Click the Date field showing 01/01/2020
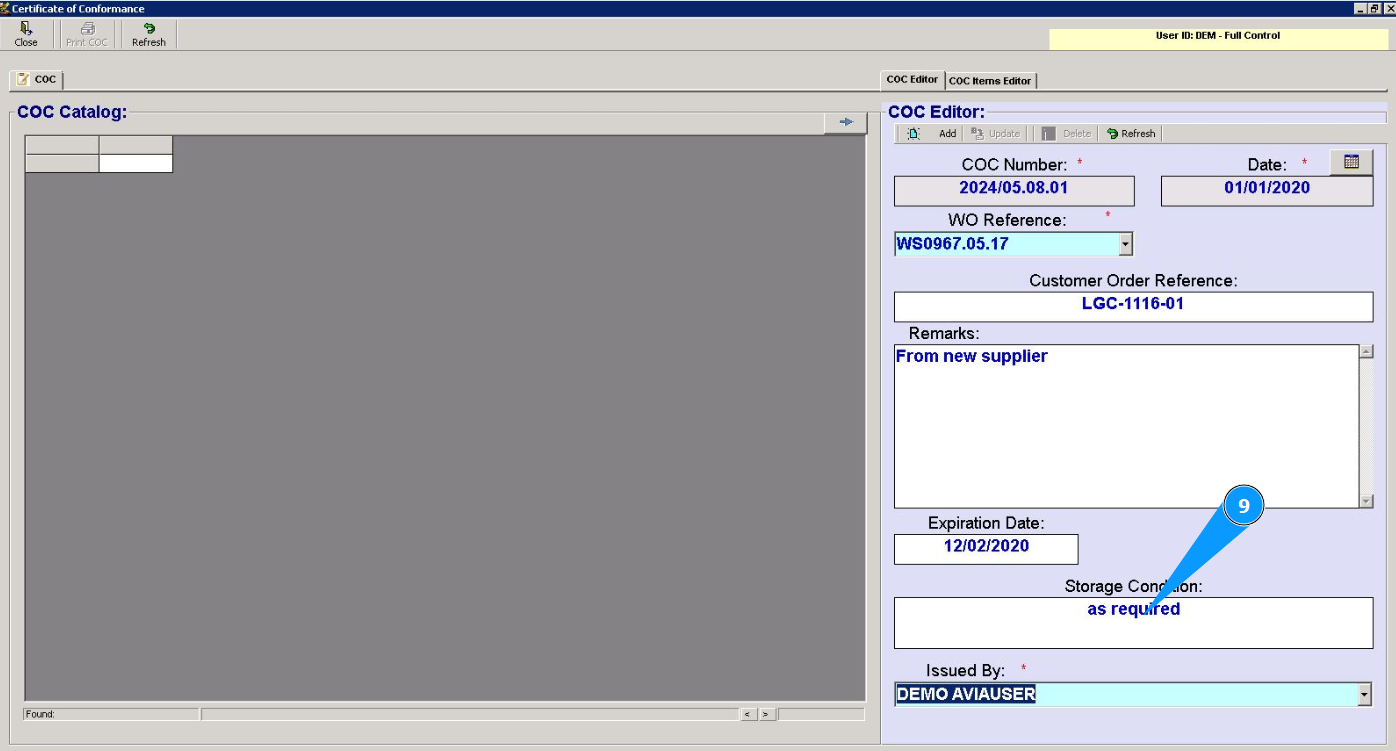The width and height of the screenshot is (1396, 751). pos(1267,191)
